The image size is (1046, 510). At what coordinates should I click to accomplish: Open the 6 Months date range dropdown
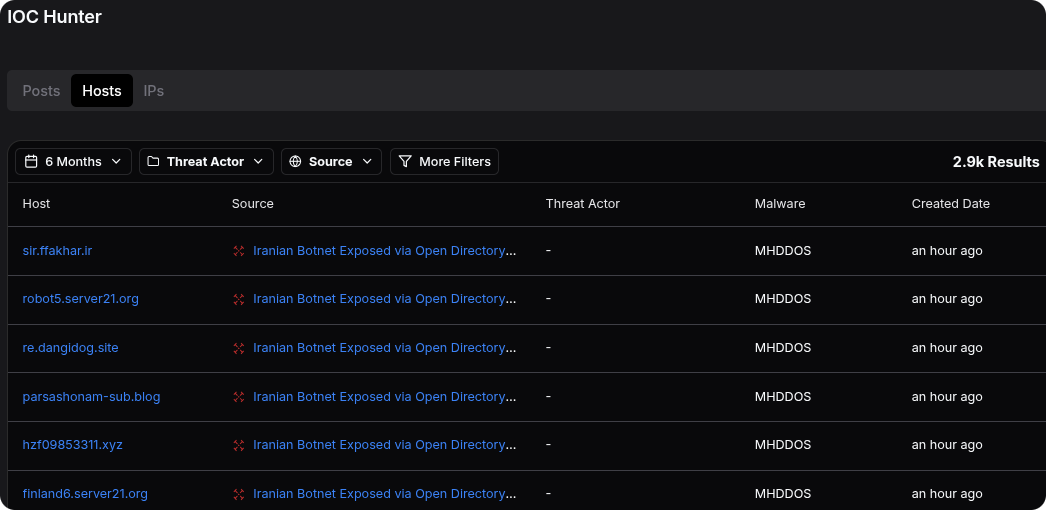pyautogui.click(x=73, y=161)
